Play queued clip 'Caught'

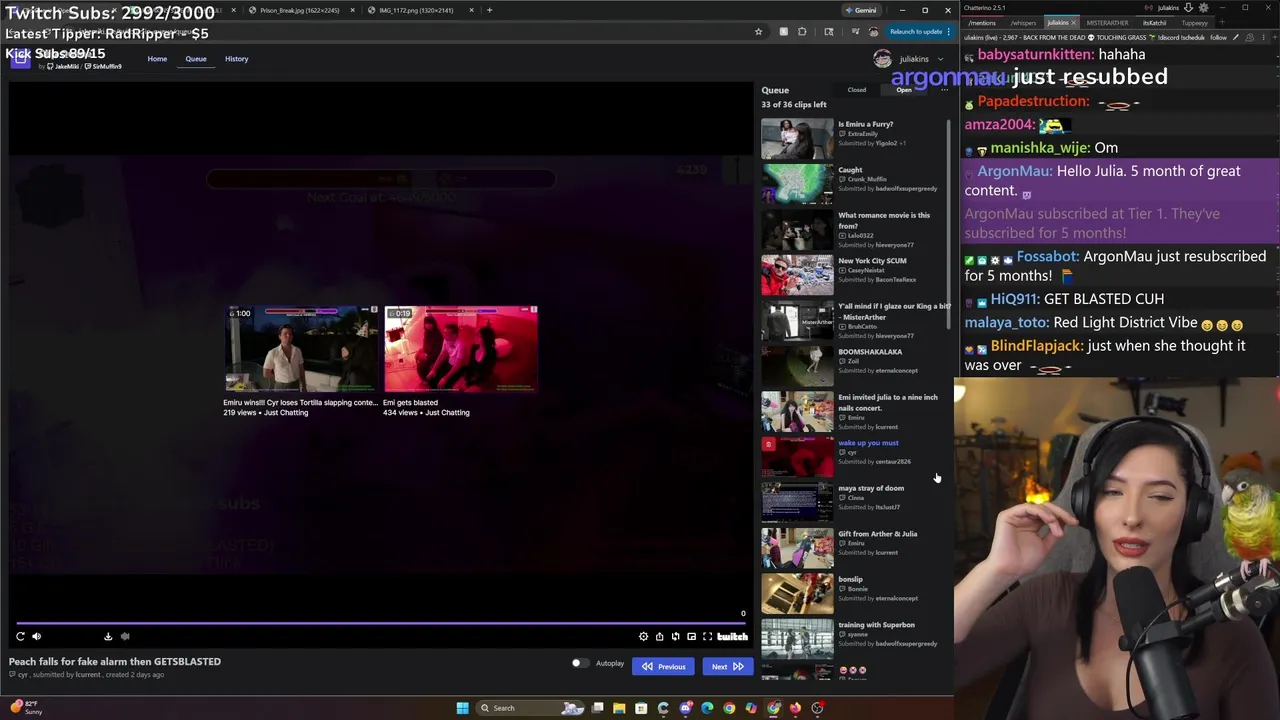855,183
